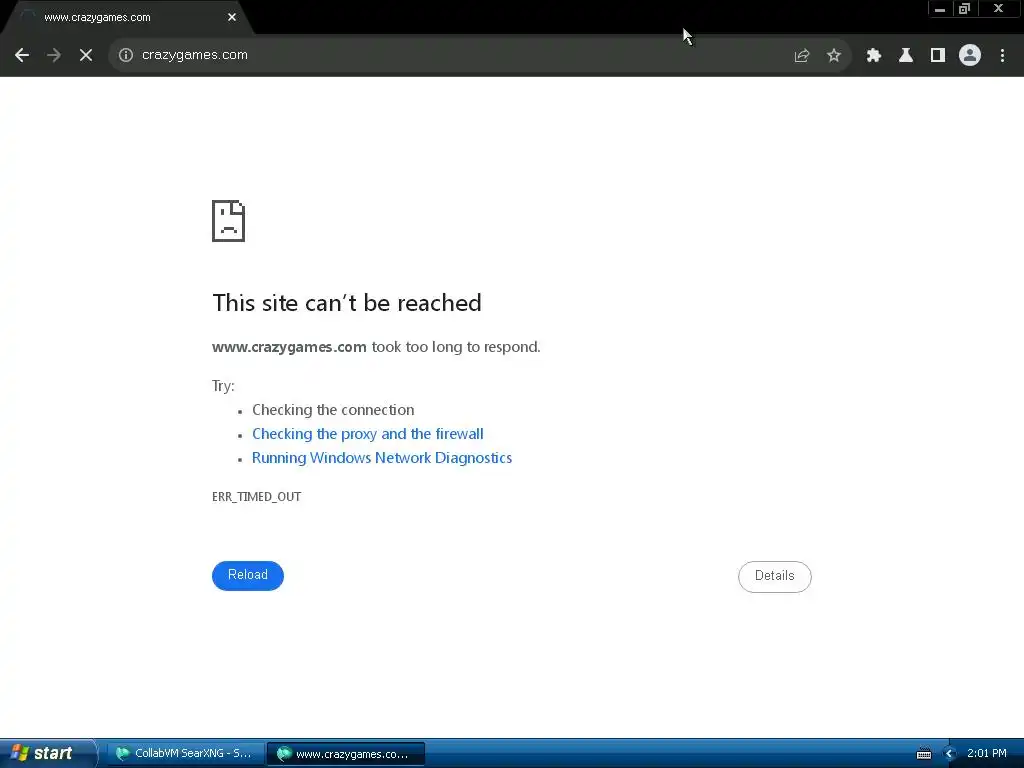Switch to CollabVM SearXNG taskbar window

(185, 754)
